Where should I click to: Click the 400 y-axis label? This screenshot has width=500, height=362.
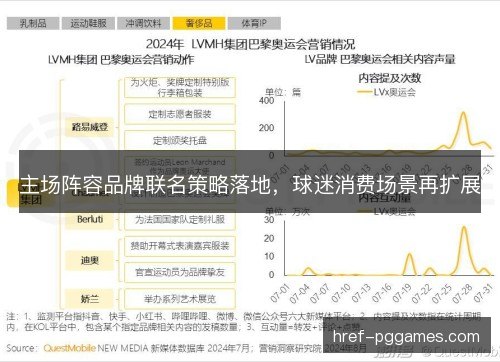pos(266,101)
